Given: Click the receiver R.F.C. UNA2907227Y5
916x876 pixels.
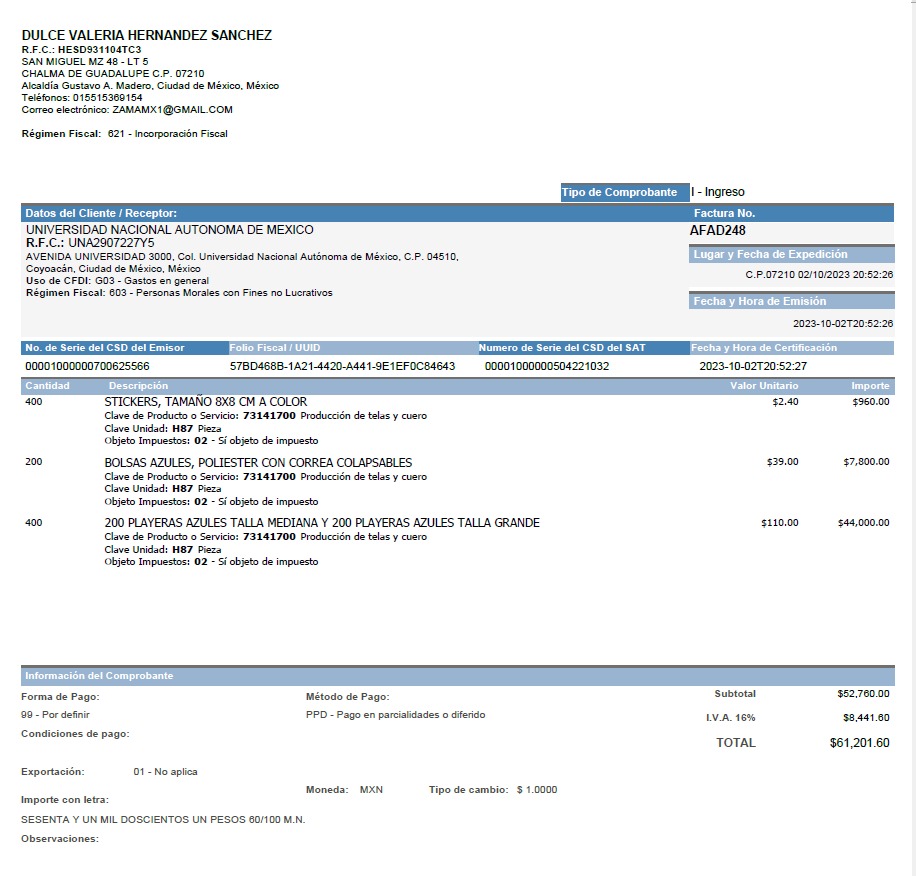Looking at the screenshot, I should click(x=90, y=243).
